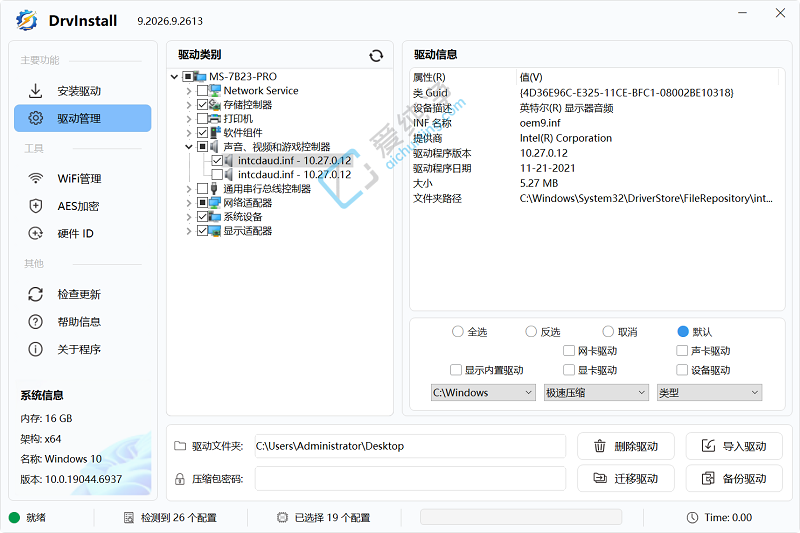Click the USB icon beside 通用串行总线控制器
Viewport: 800px width, 533px height.
214,189
